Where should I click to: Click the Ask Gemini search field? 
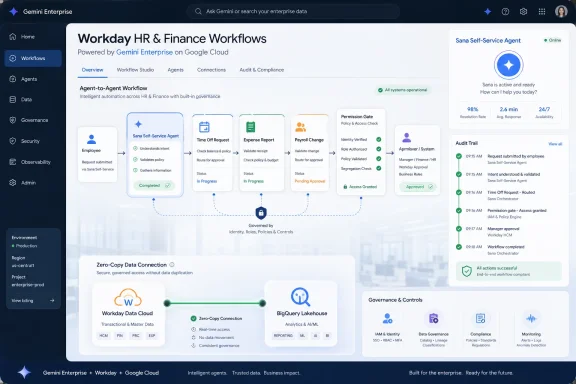click(x=293, y=11)
